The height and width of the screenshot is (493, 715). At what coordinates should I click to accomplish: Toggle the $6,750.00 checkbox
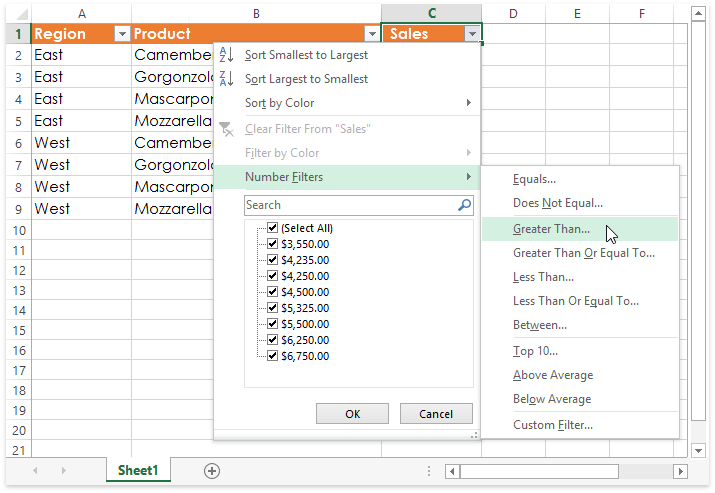[272, 355]
